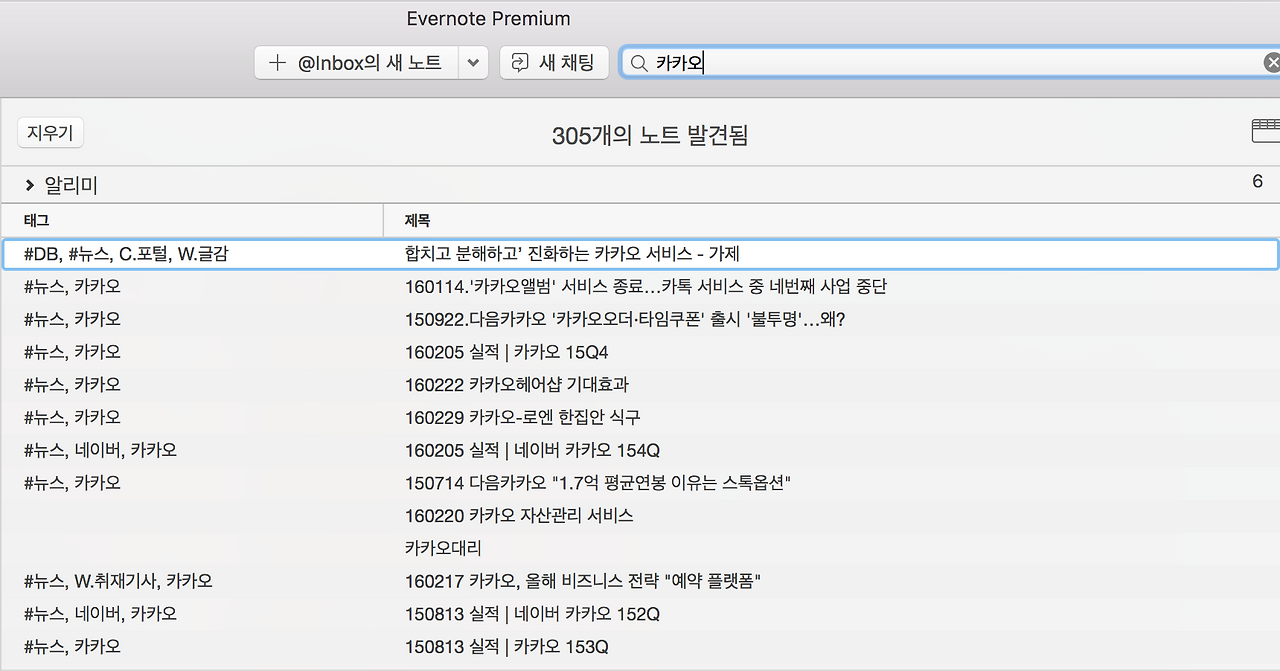Clear the search field with X icon
Viewport: 1280px width, 671px height.
click(x=1271, y=63)
